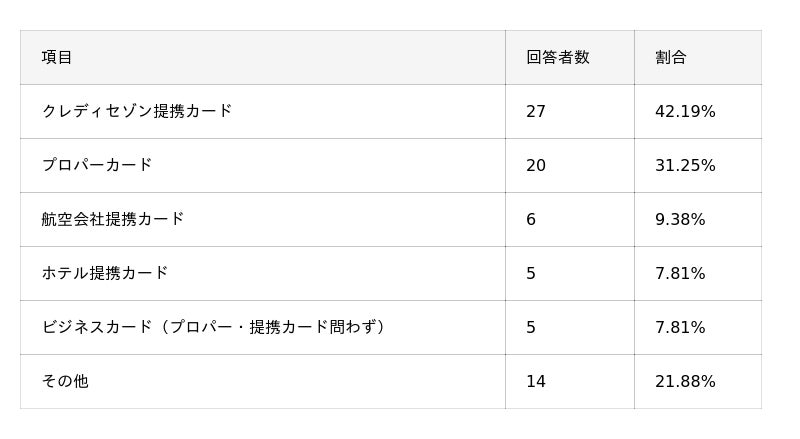800x439 pixels.
Task: Select the ホテル提携カード respondent count
Action: point(531,273)
